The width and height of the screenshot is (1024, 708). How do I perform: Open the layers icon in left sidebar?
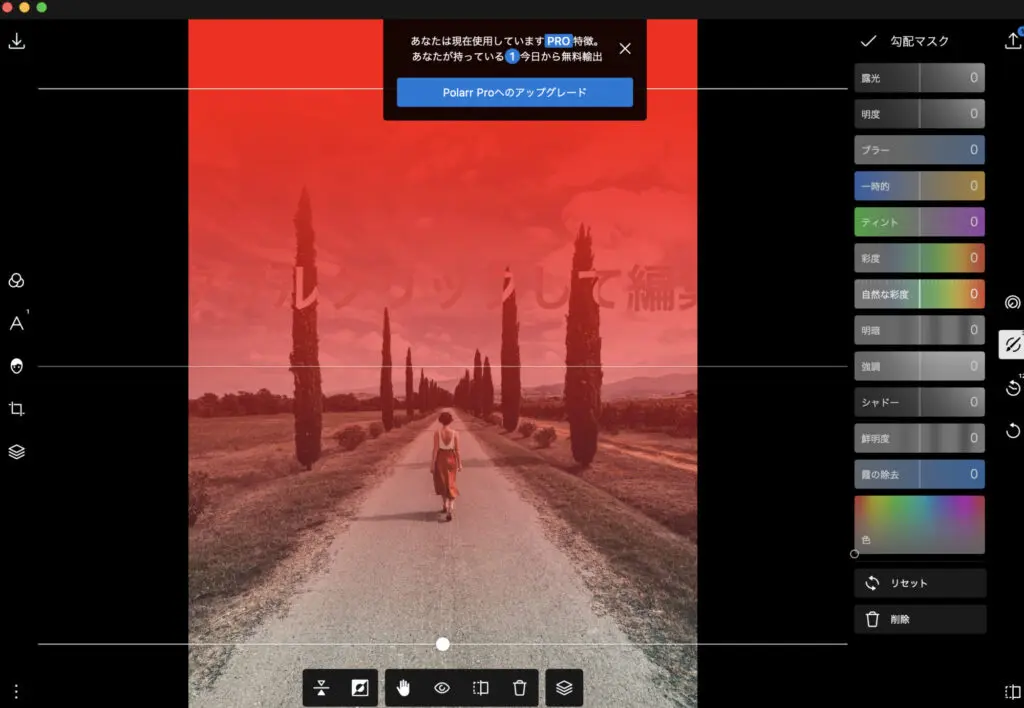pyautogui.click(x=16, y=452)
